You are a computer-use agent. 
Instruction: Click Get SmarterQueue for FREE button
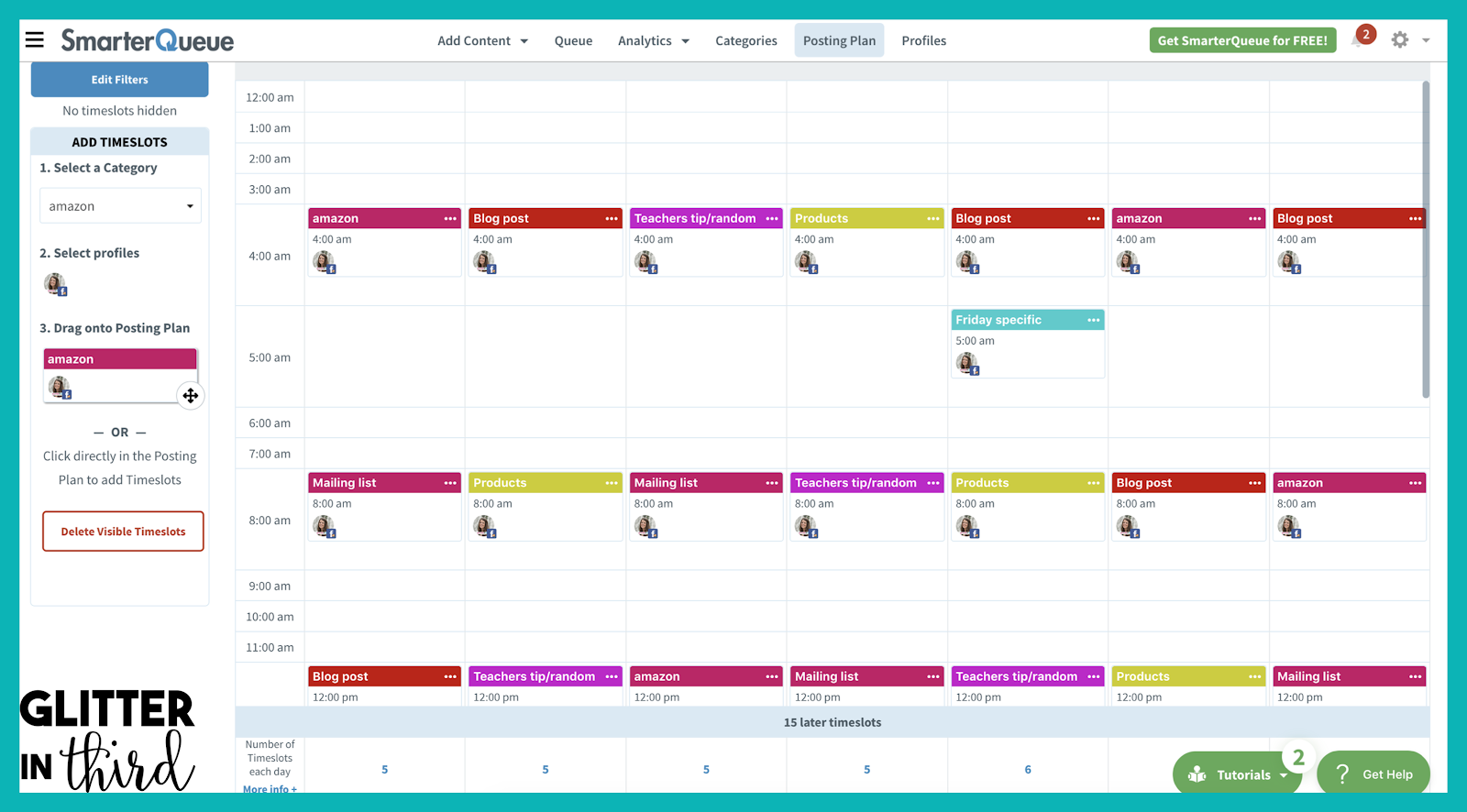coord(1242,40)
